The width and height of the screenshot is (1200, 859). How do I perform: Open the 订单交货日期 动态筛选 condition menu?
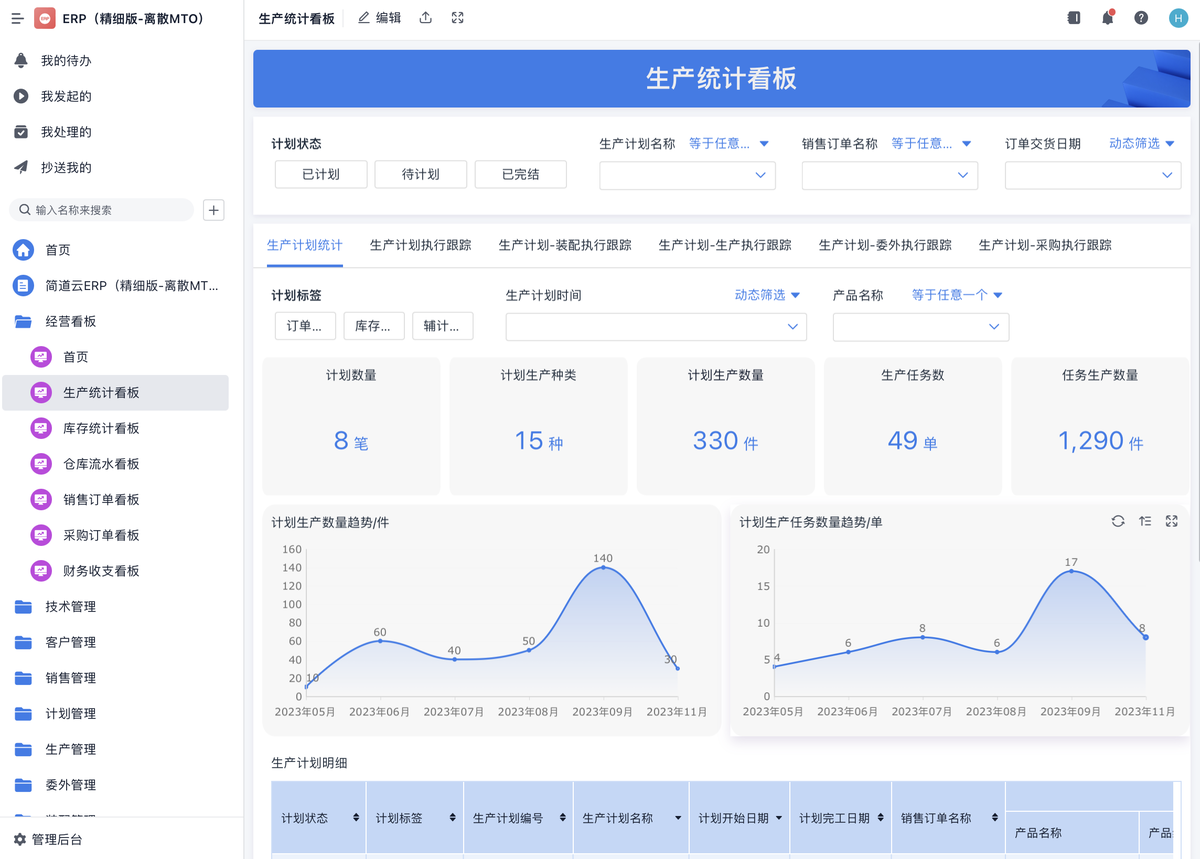1141,144
